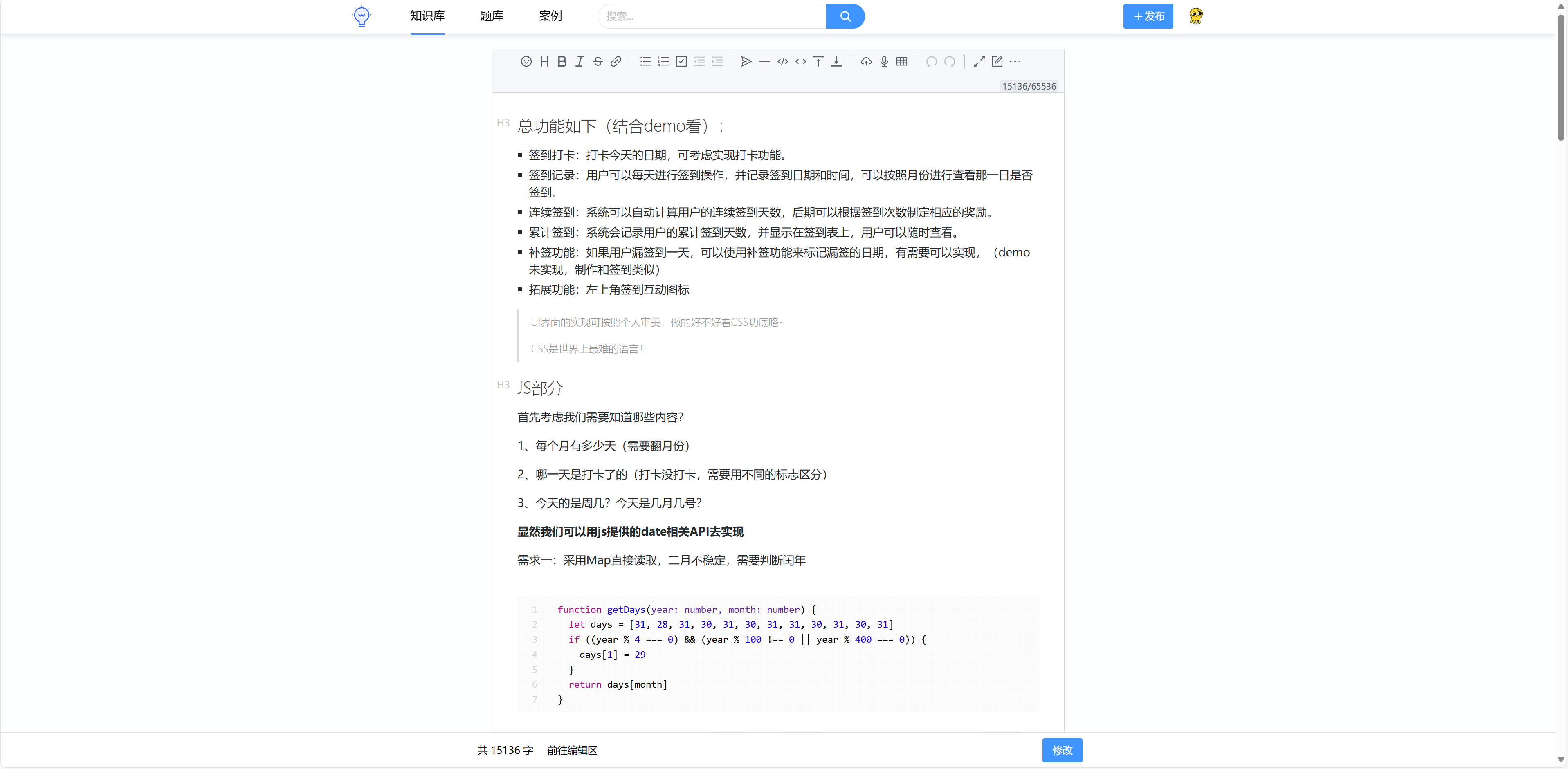This screenshot has height=769, width=1568.
Task: Insert a table
Action: point(901,61)
